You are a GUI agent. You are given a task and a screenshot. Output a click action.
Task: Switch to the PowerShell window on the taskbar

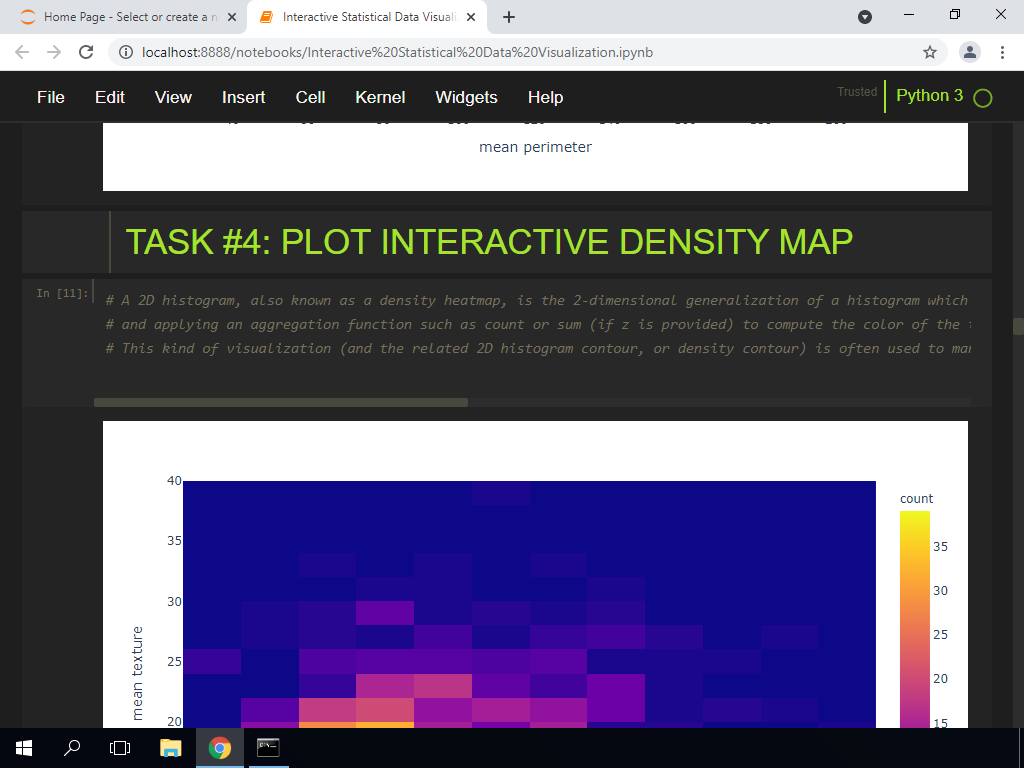[268, 747]
